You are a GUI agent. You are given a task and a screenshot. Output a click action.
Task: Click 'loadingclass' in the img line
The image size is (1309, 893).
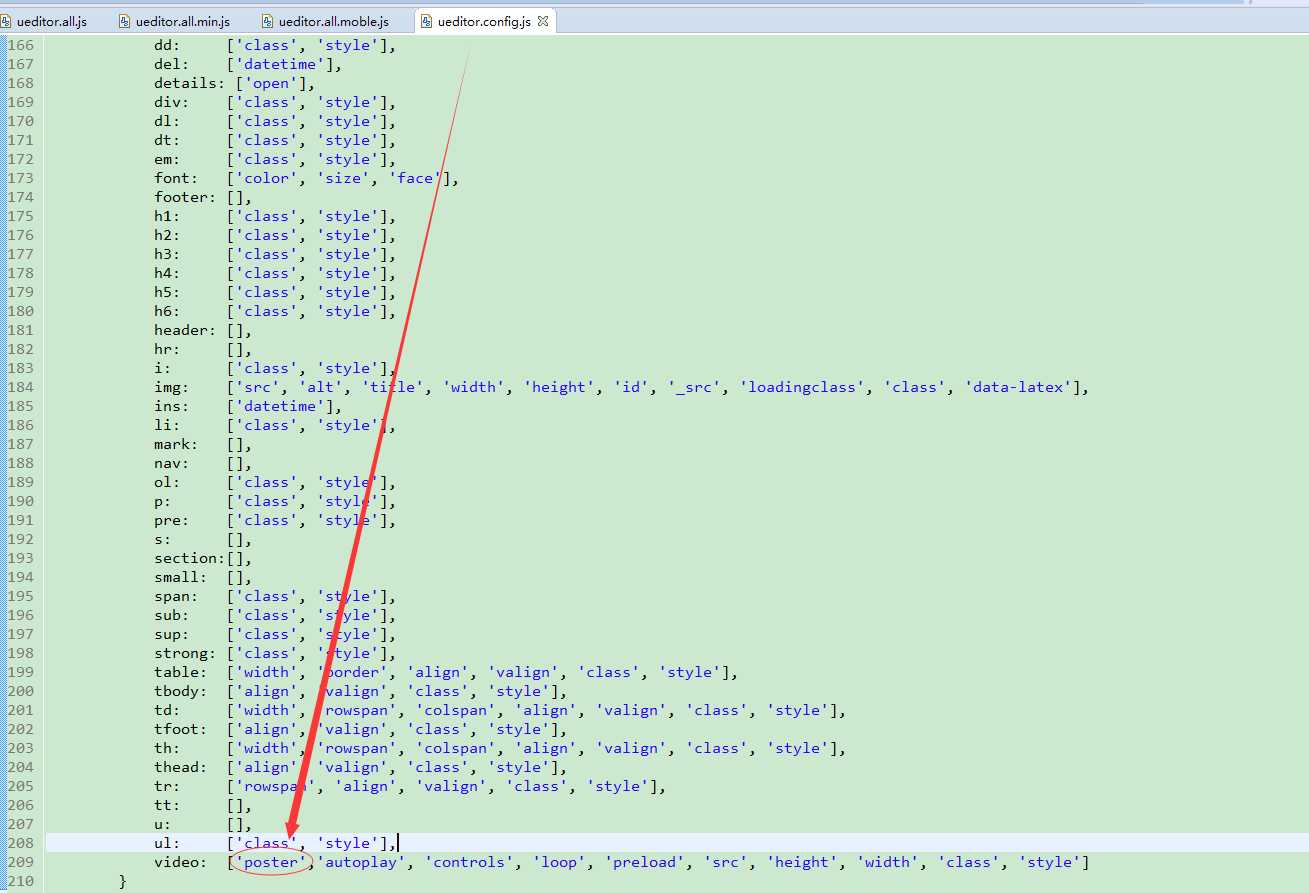pyautogui.click(x=803, y=387)
